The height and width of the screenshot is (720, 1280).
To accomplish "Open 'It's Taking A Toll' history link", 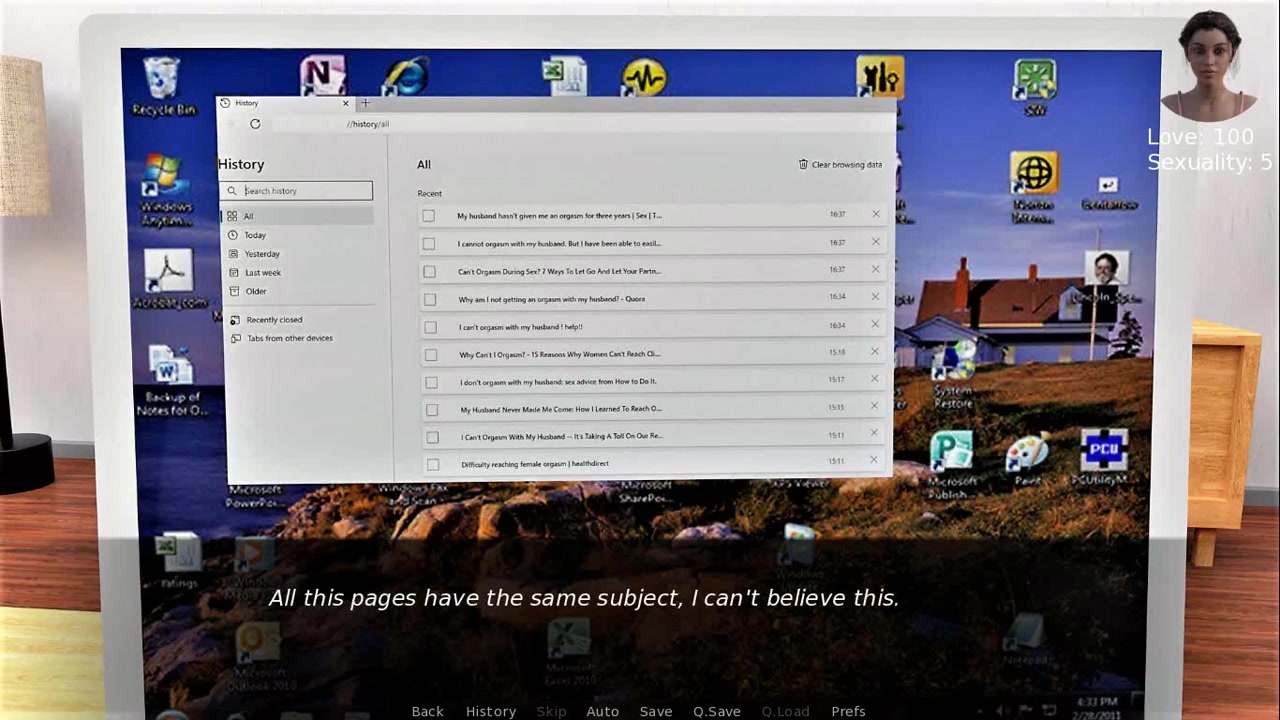I will point(561,436).
